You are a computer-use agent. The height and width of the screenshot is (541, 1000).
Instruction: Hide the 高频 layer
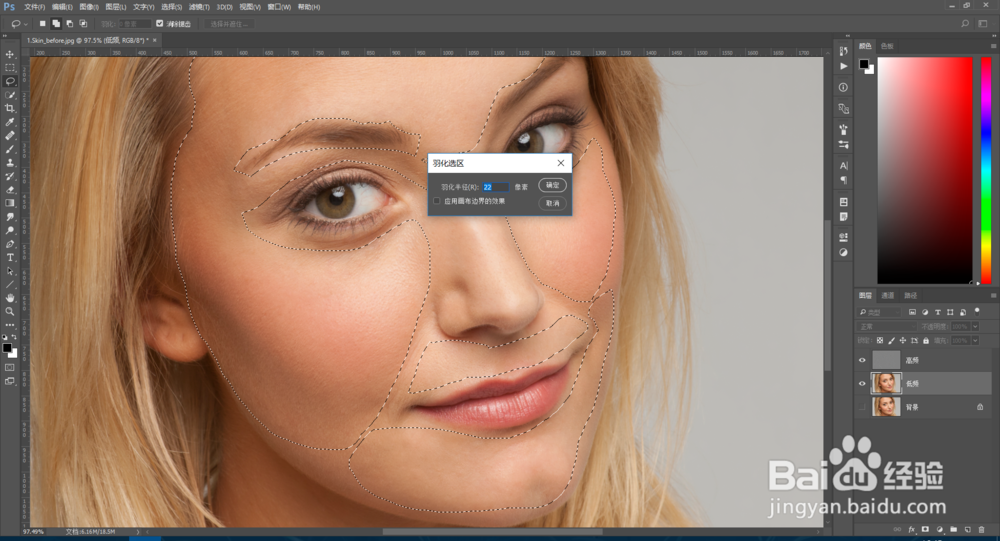(x=862, y=360)
